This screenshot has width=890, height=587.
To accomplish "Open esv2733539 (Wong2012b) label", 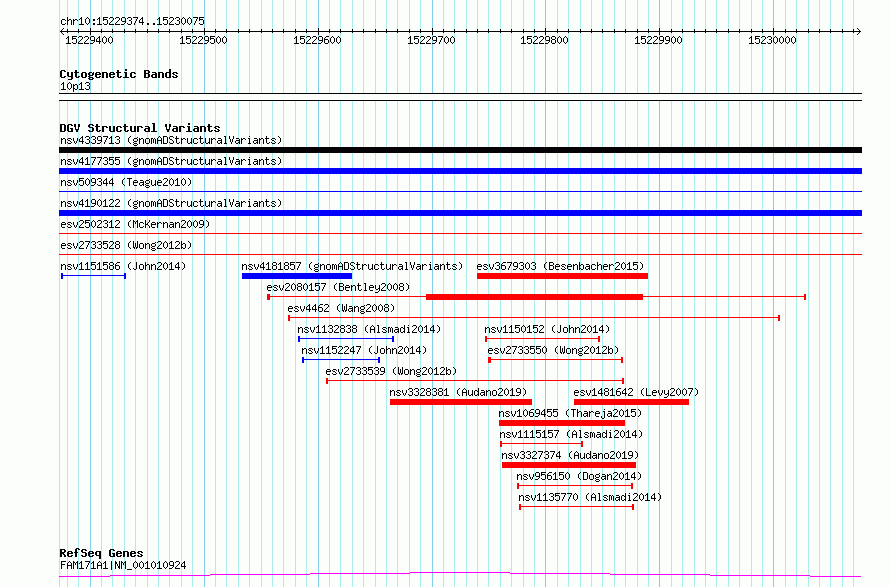I will [x=391, y=371].
